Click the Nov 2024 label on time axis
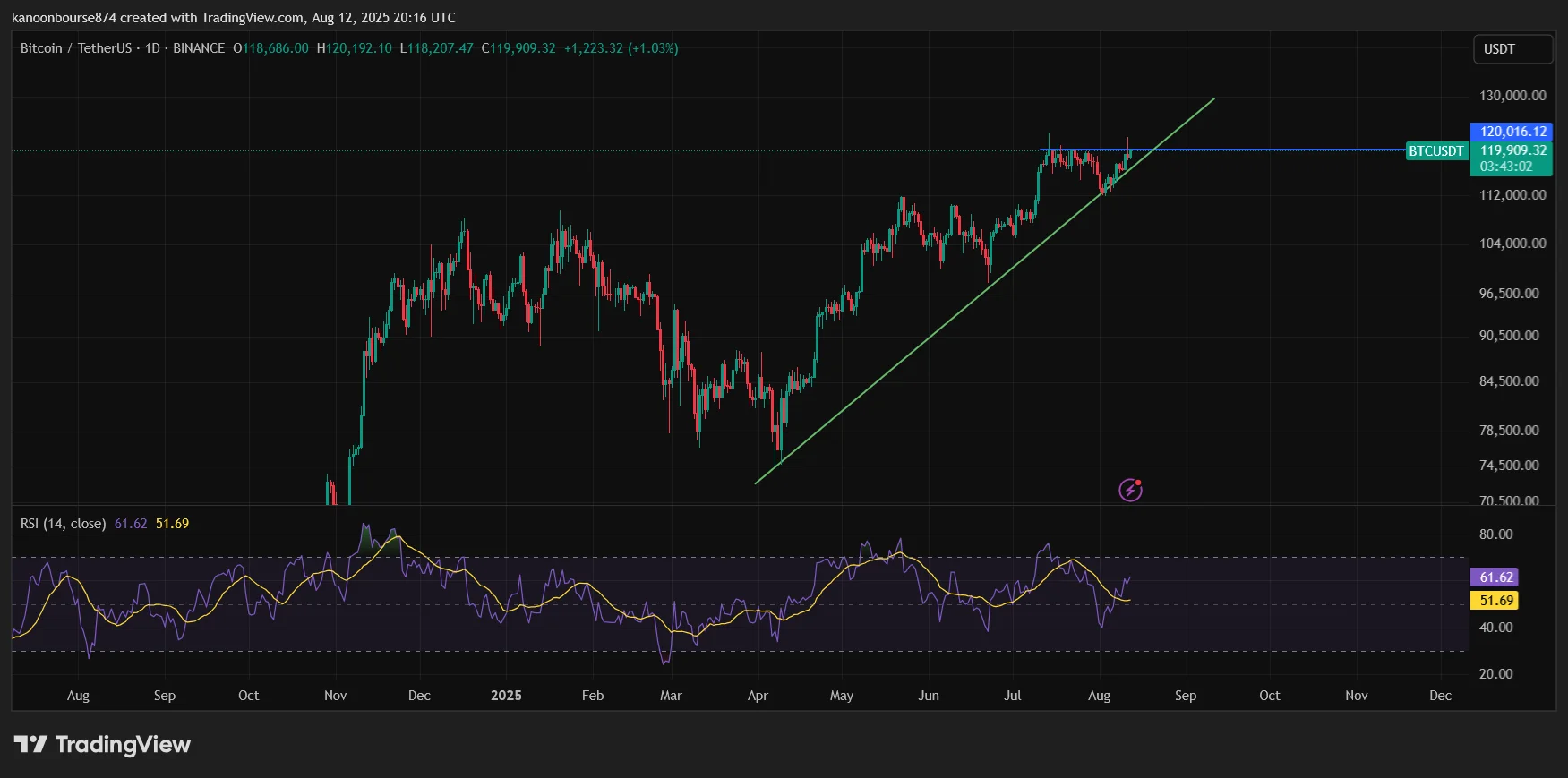Viewport: 1568px width, 778px height. tap(335, 696)
